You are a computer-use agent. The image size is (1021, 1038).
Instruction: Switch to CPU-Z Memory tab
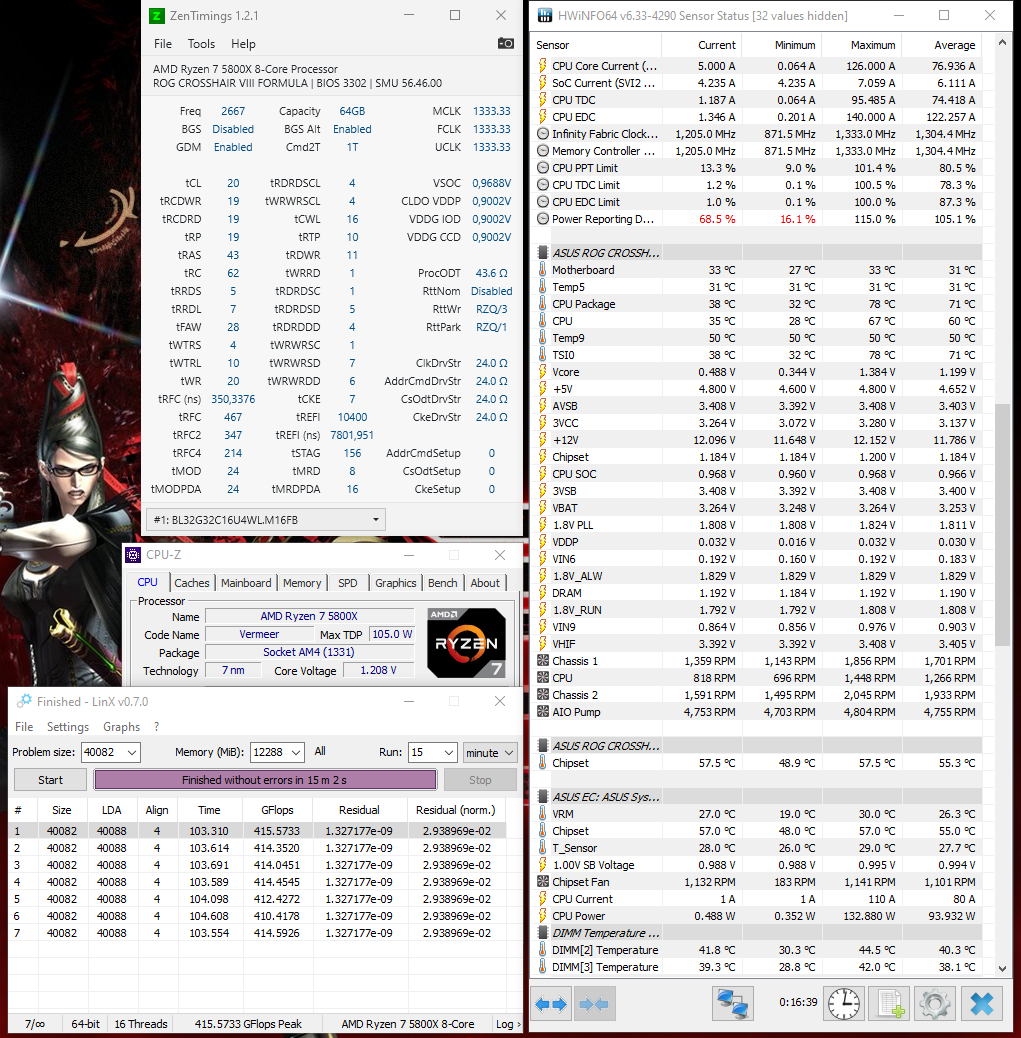click(302, 583)
